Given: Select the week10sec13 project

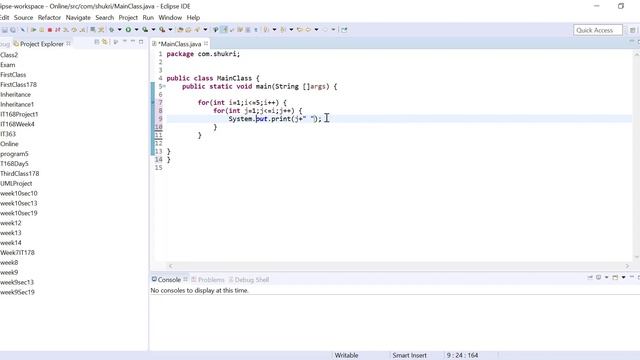Looking at the screenshot, I should coord(19,203).
